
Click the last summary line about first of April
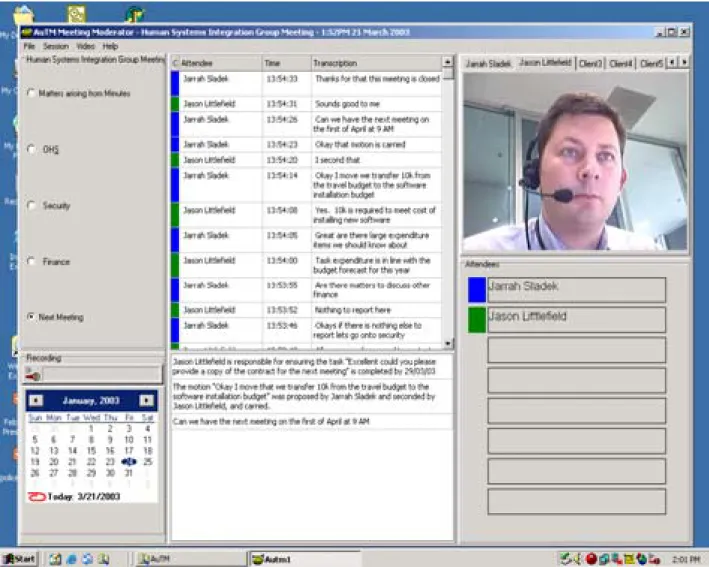[311, 421]
